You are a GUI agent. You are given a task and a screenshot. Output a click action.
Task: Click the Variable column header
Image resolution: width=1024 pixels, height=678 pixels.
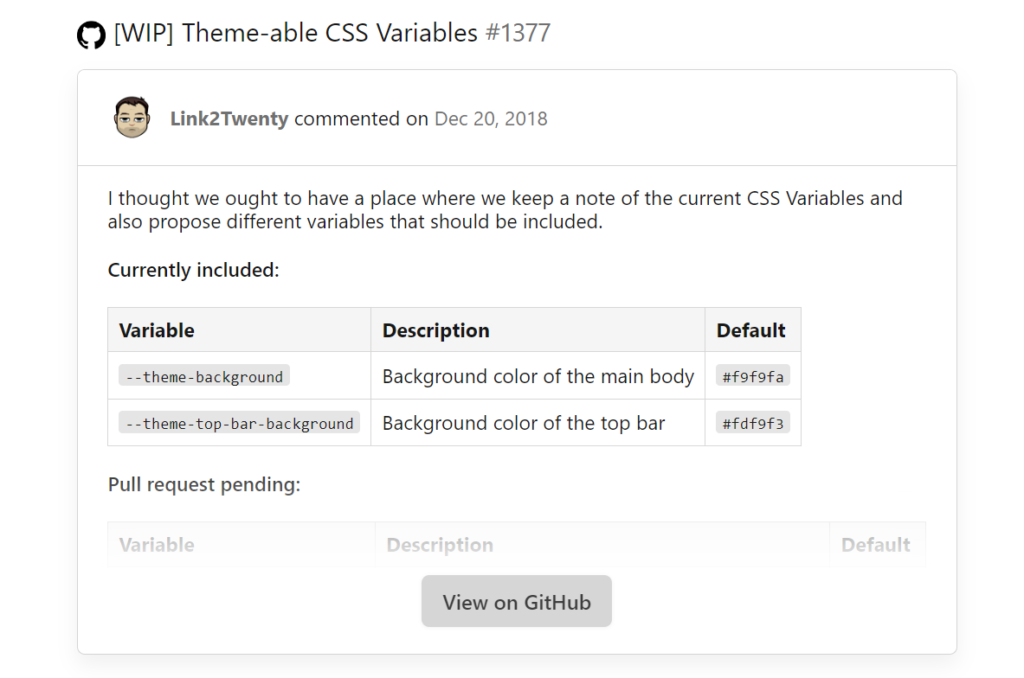157,330
